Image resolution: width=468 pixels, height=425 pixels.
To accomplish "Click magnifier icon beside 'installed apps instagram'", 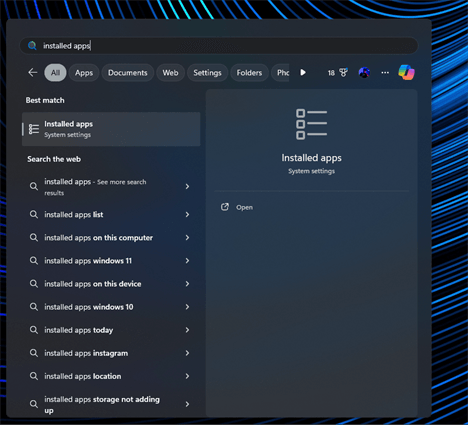I will [34, 353].
